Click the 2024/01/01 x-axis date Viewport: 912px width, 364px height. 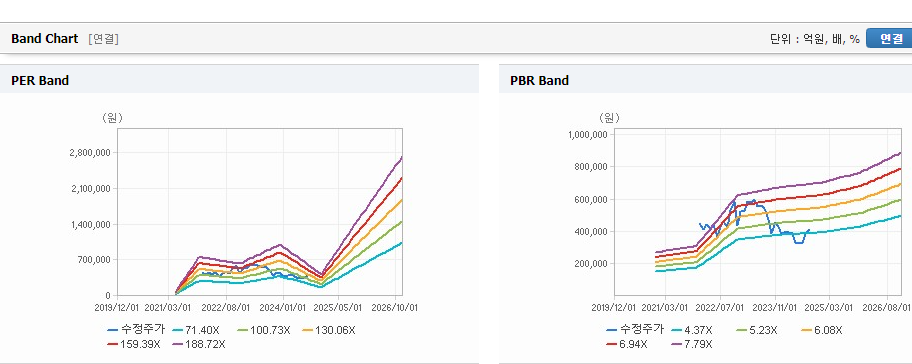point(283,307)
